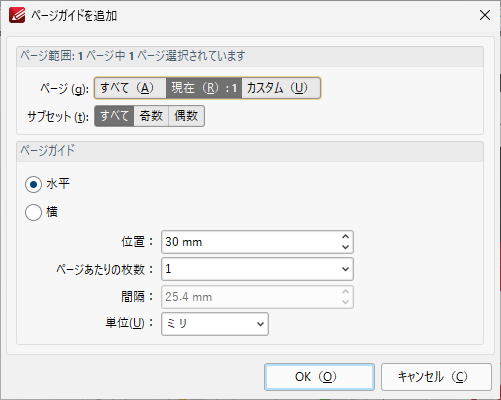The height and width of the screenshot is (400, 501).
Task: Open the 単位 ミリ dropdown
Action: [x=215, y=324]
